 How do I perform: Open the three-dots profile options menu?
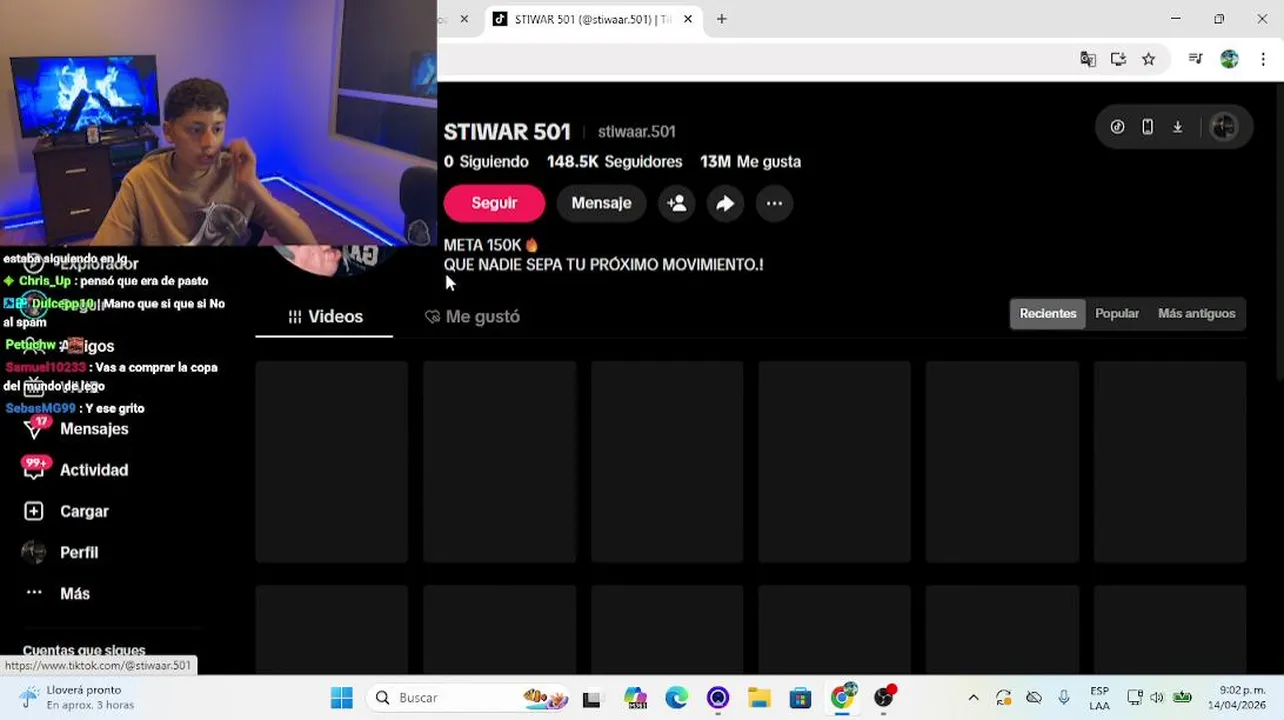point(774,203)
